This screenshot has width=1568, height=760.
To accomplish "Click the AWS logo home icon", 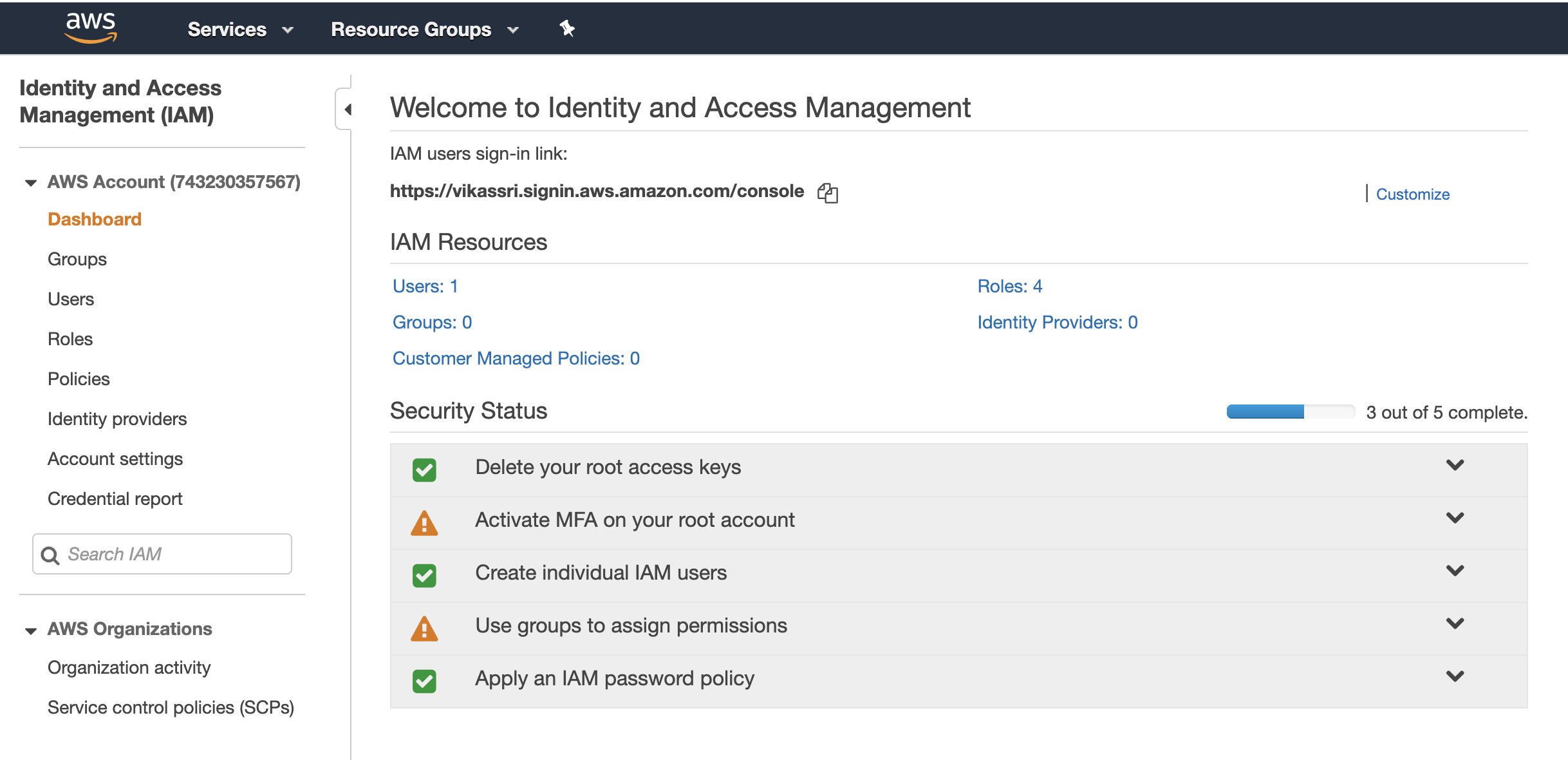I will 91,28.
